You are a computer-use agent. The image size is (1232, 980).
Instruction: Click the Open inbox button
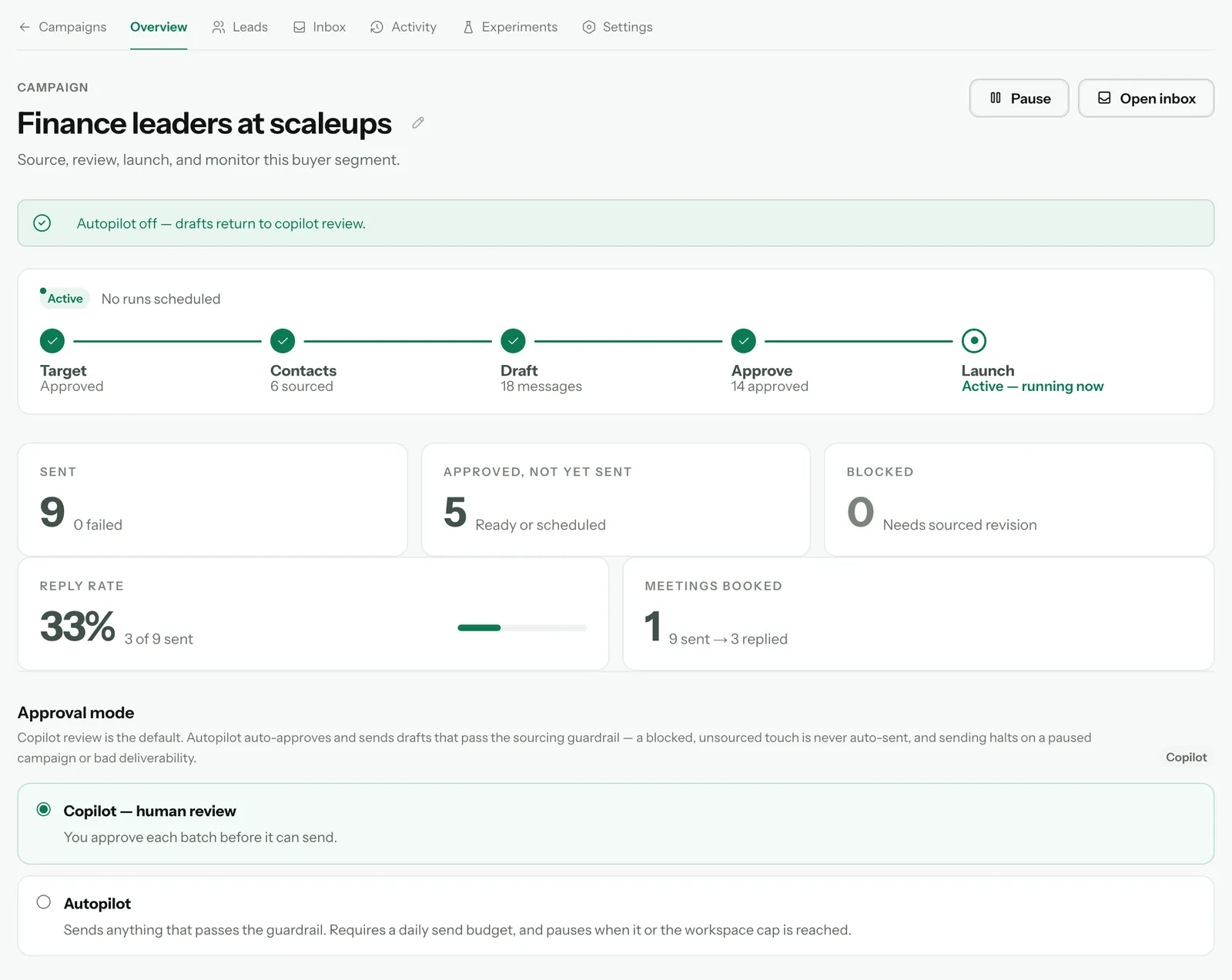1146,98
